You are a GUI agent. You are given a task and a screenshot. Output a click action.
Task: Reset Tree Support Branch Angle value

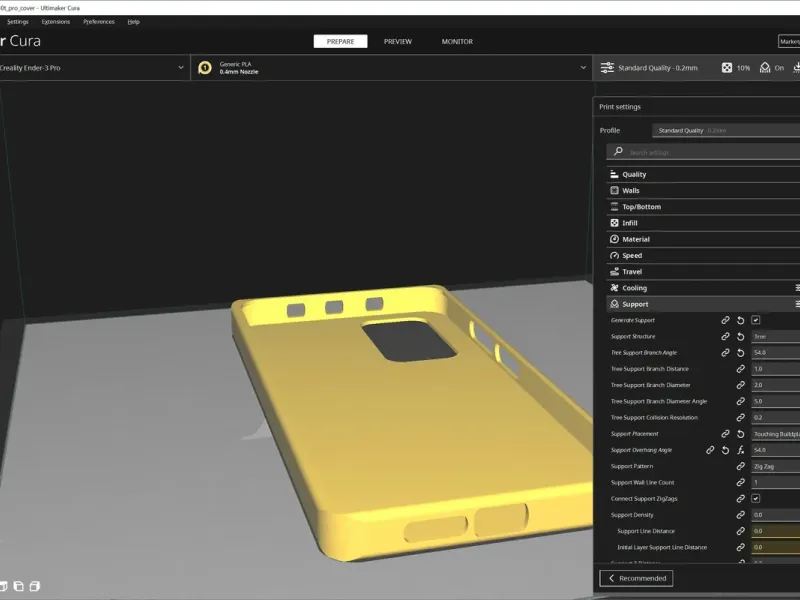[740, 353]
